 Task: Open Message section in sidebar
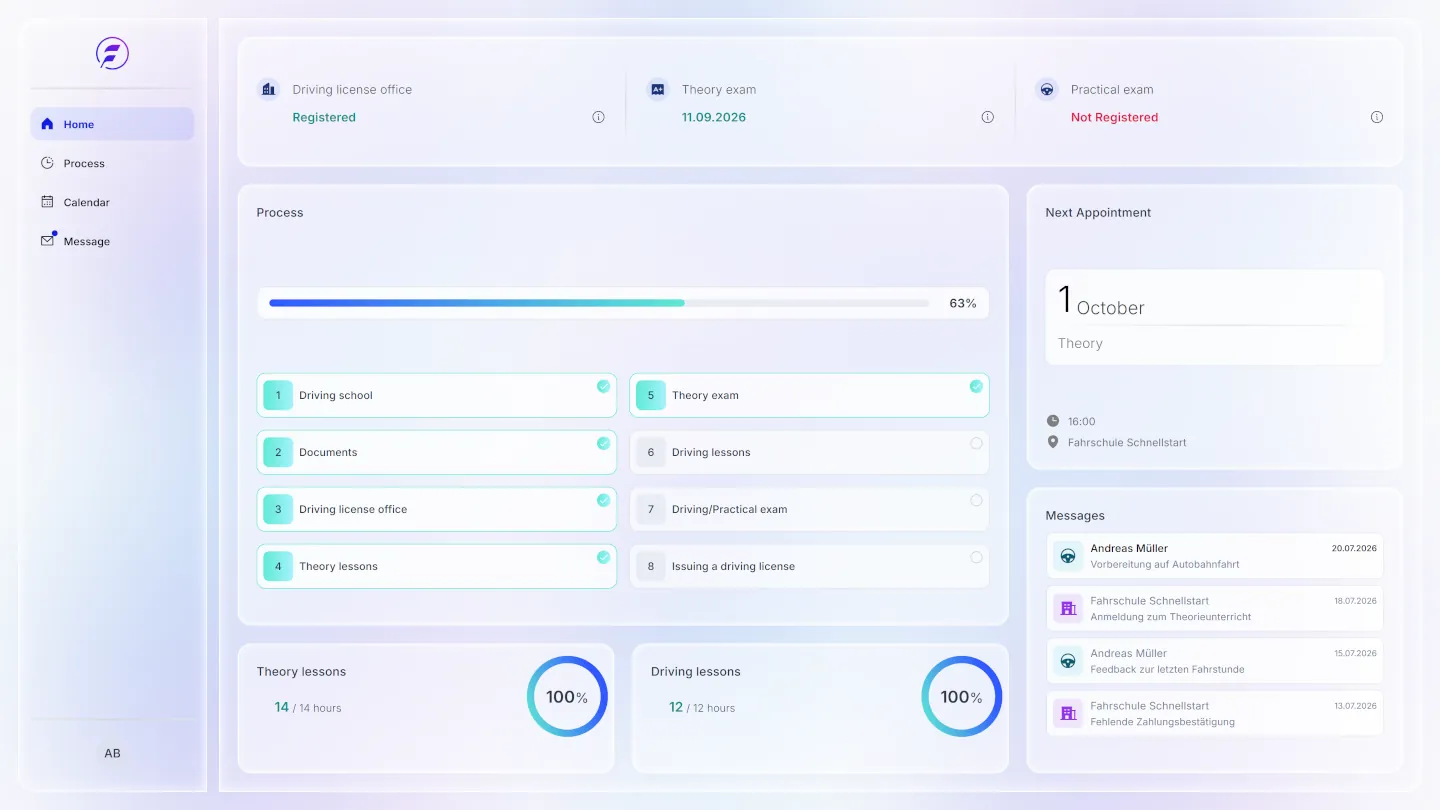112,241
